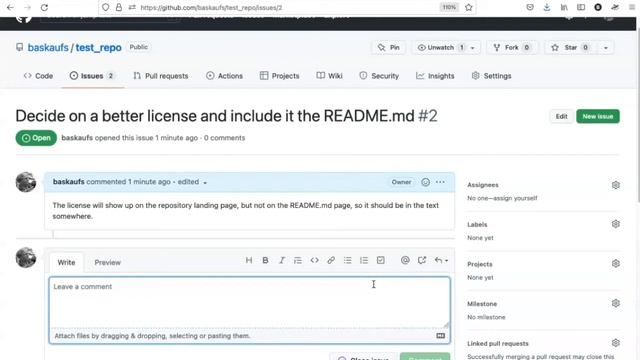Image resolution: width=640 pixels, height=360 pixels.
Task: Insert code formatting icon
Action: point(314,260)
